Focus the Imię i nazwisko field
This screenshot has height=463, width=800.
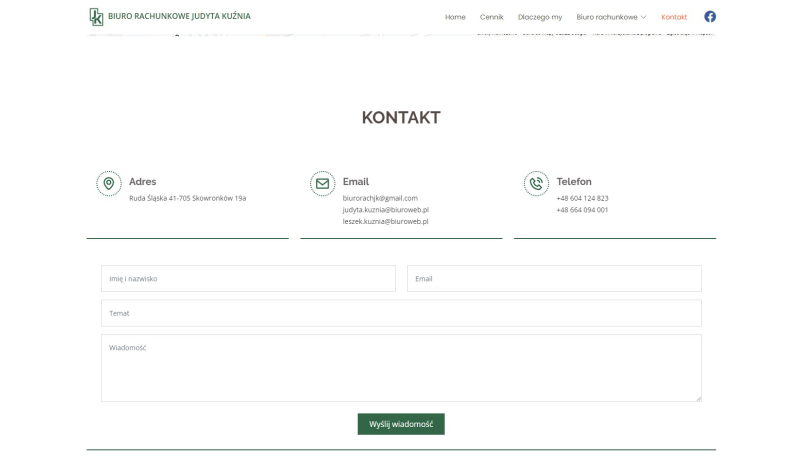(248, 279)
